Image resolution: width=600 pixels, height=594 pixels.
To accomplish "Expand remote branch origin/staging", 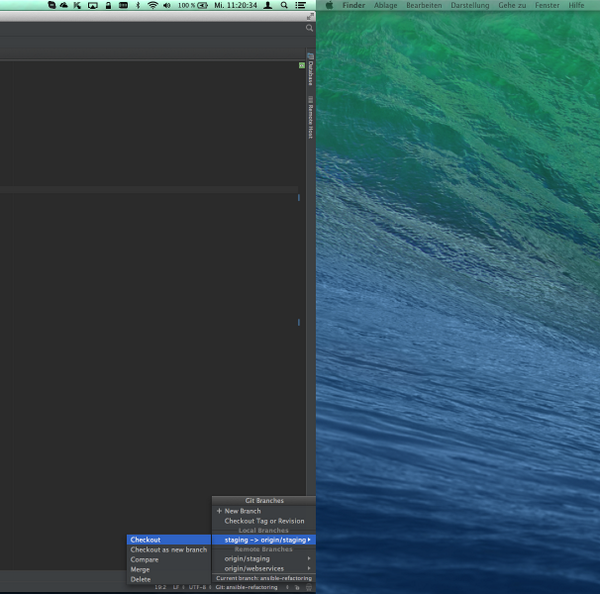I will 264,559.
